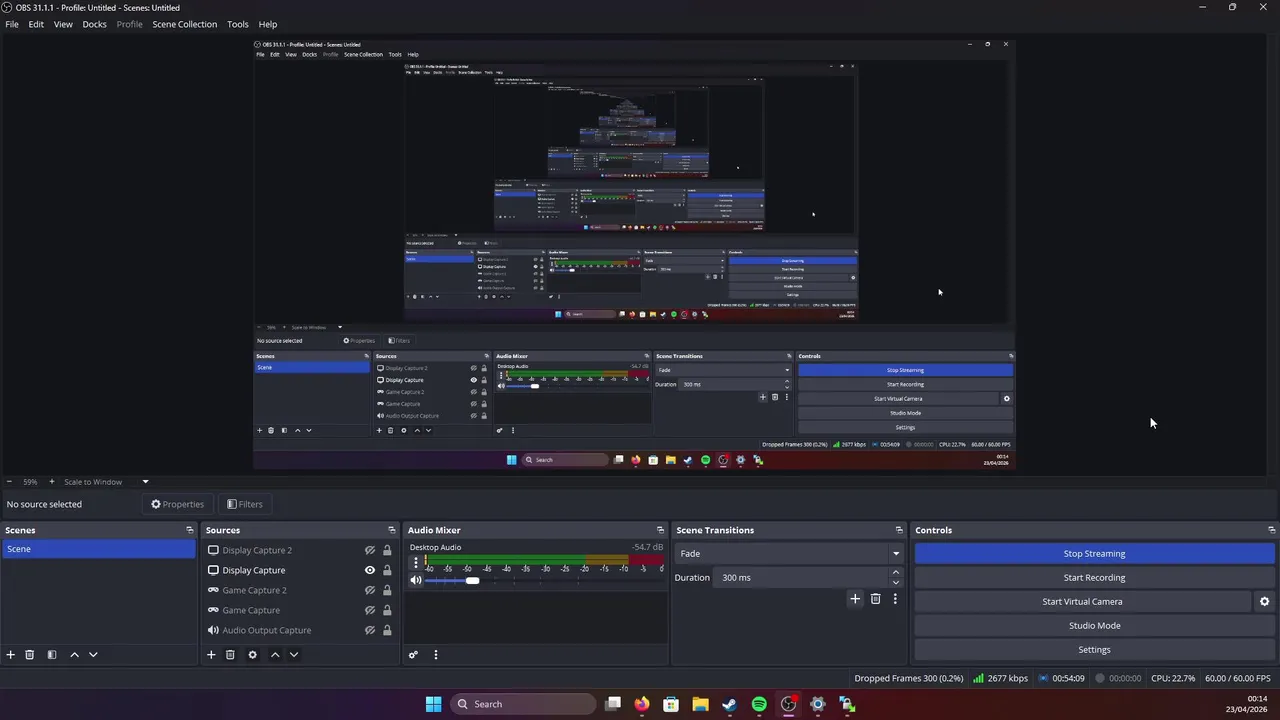Increase transition duration stepper up

(x=895, y=573)
